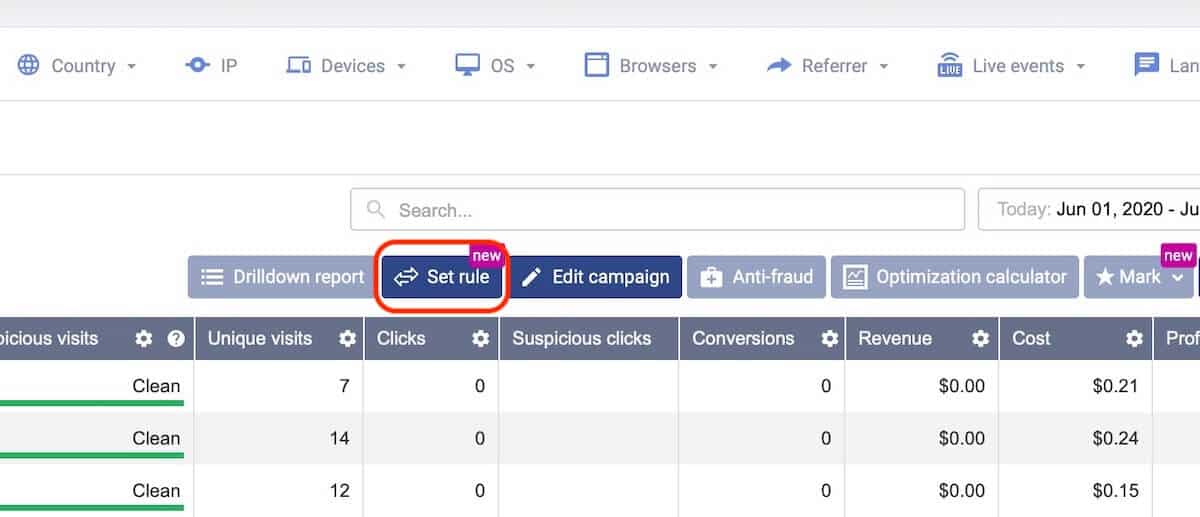Open the Drilldown report
The image size is (1200, 517).
[282, 277]
